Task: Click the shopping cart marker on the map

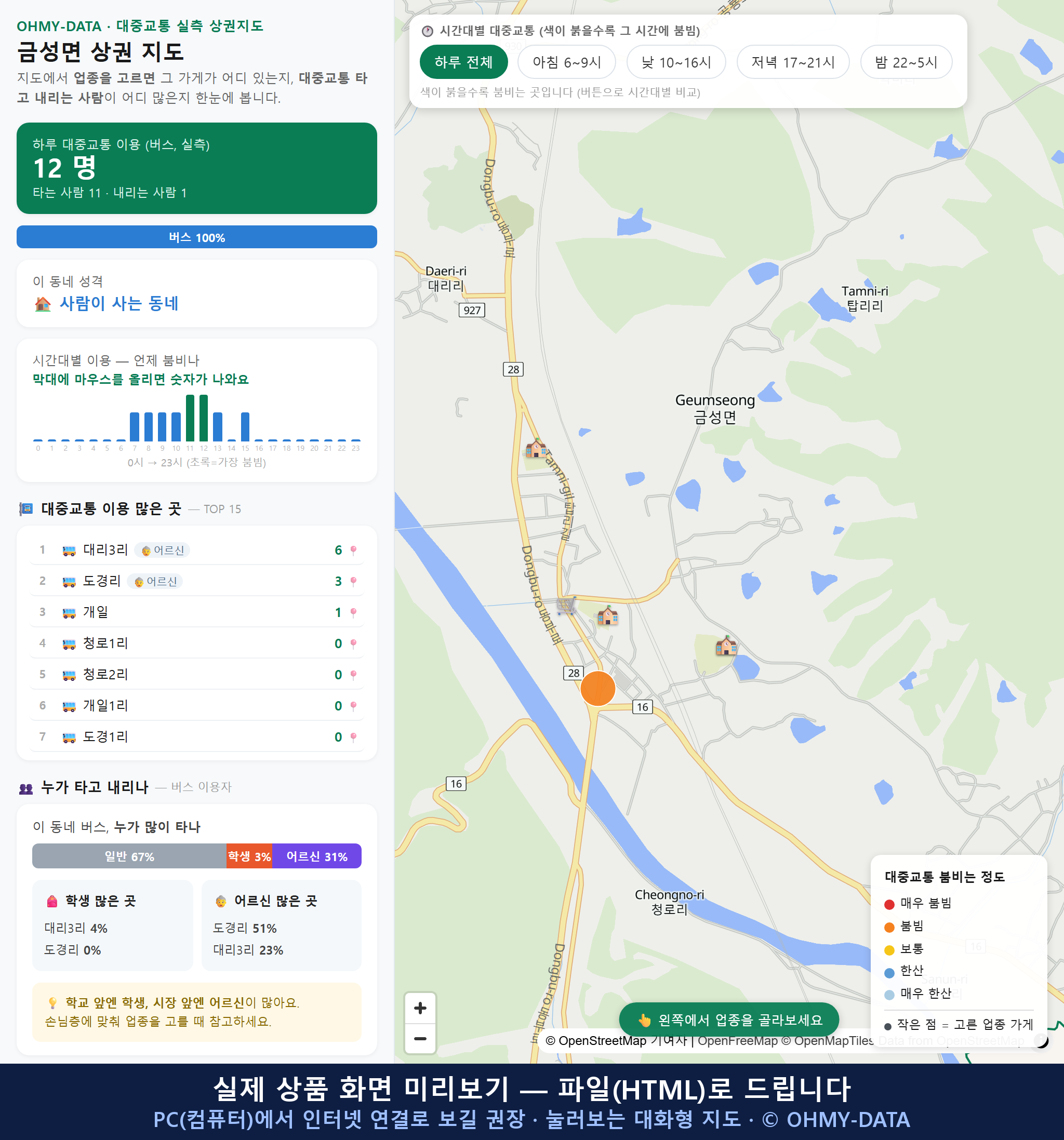Action: (566, 605)
